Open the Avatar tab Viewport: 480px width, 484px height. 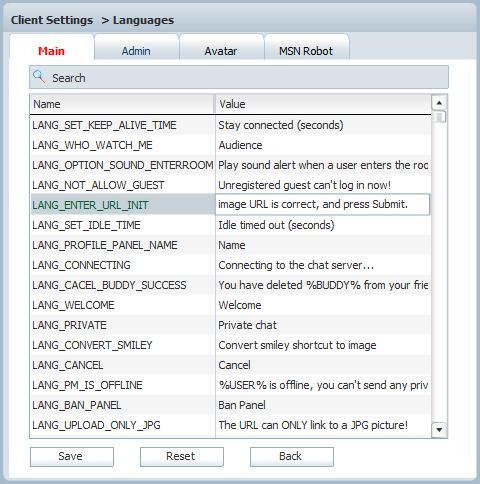pyautogui.click(x=221, y=51)
